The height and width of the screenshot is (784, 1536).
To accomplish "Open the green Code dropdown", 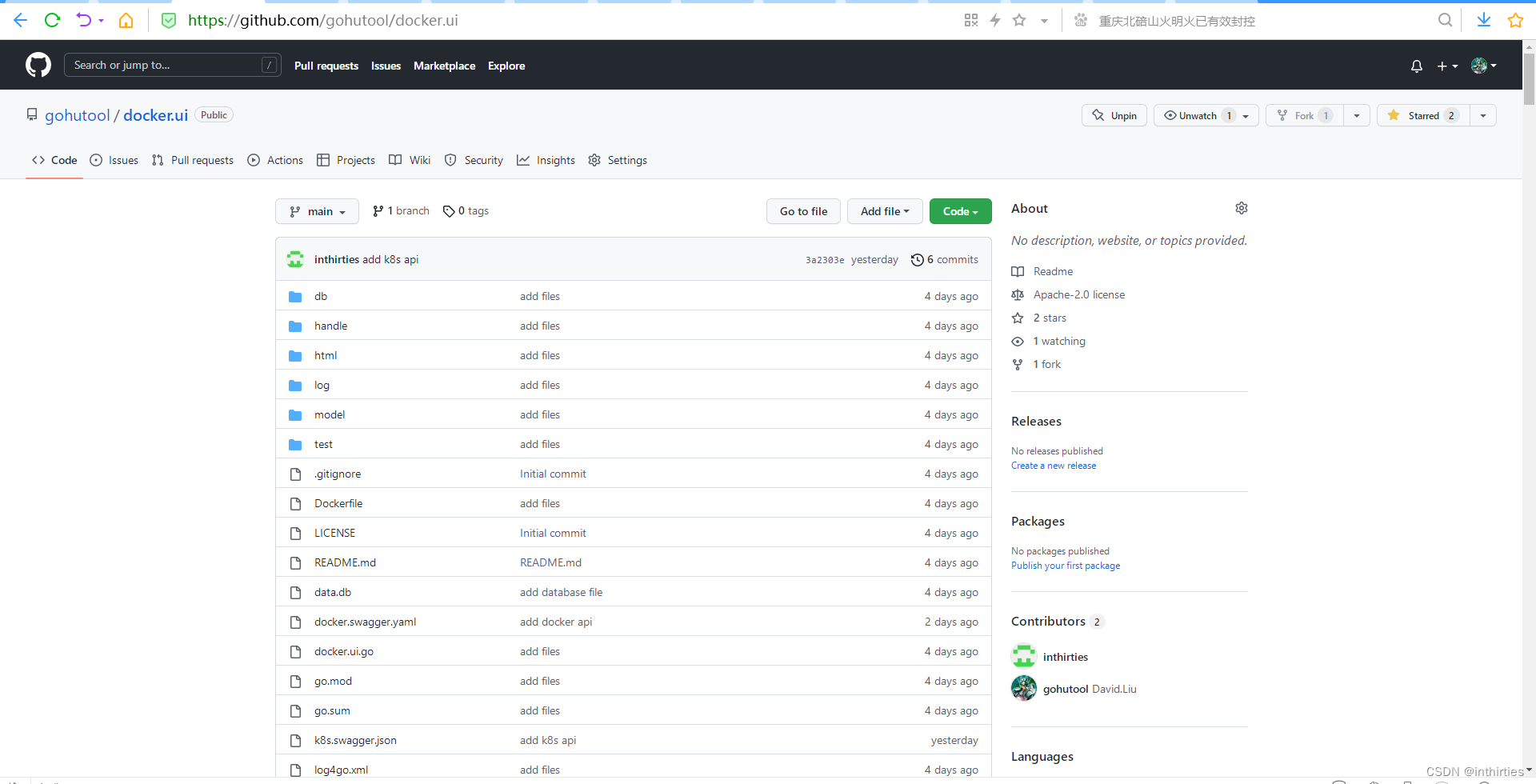I will click(961, 211).
